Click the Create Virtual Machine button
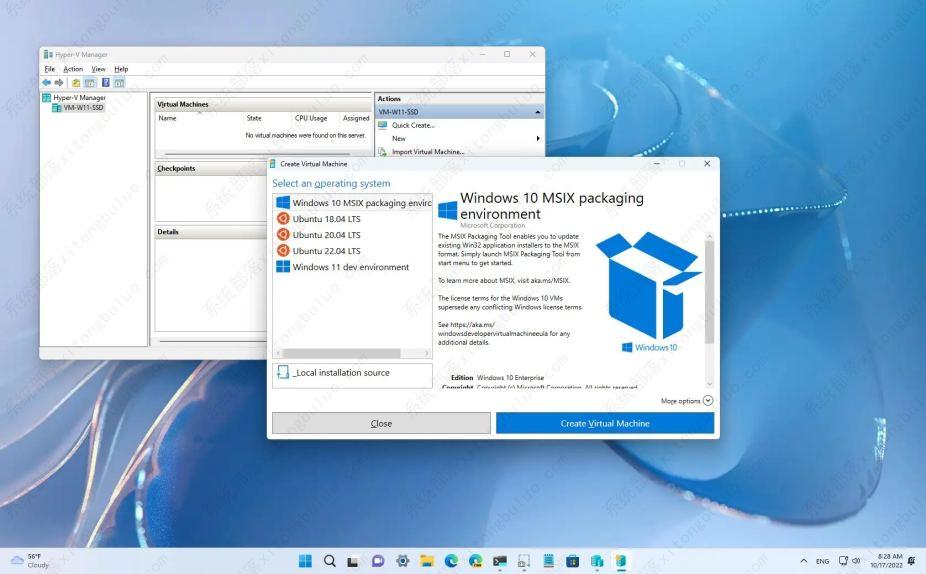Image resolution: width=926 pixels, height=574 pixels. pyautogui.click(x=605, y=423)
